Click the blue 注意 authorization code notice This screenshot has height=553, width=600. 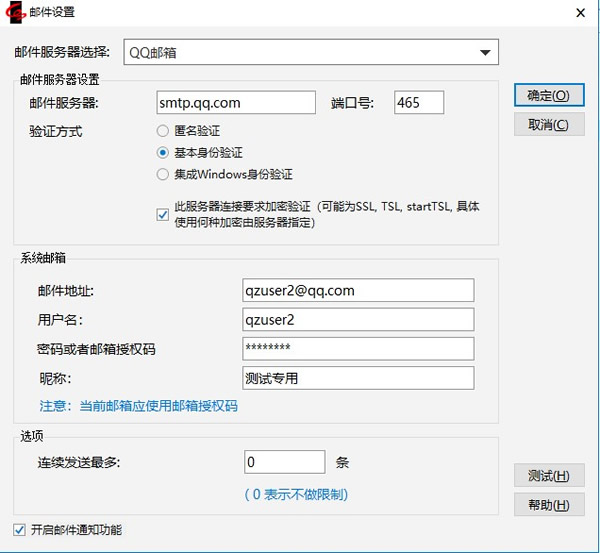(138, 407)
